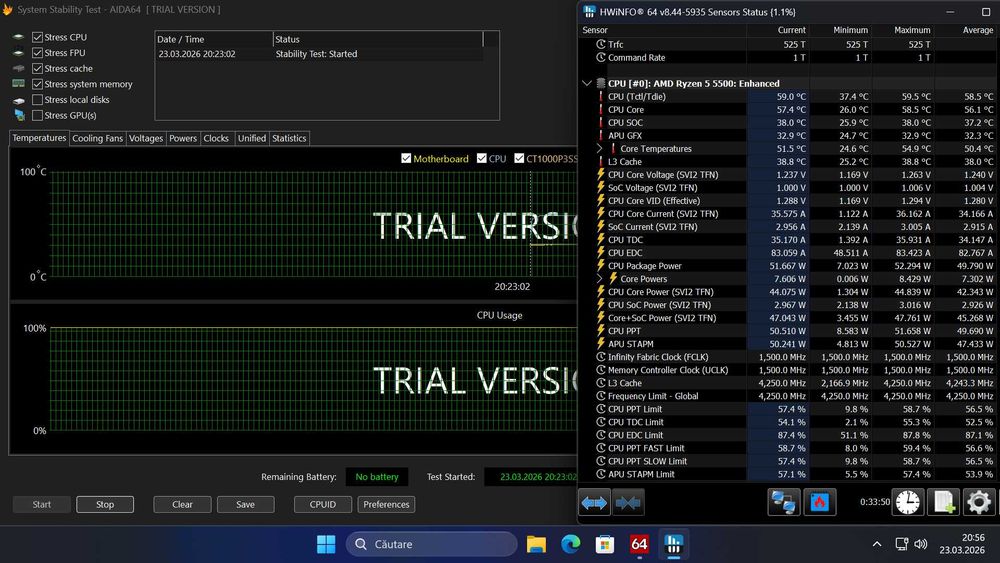Enable Stress GPU(s) checkbox
1000x563 pixels.
[38, 115]
